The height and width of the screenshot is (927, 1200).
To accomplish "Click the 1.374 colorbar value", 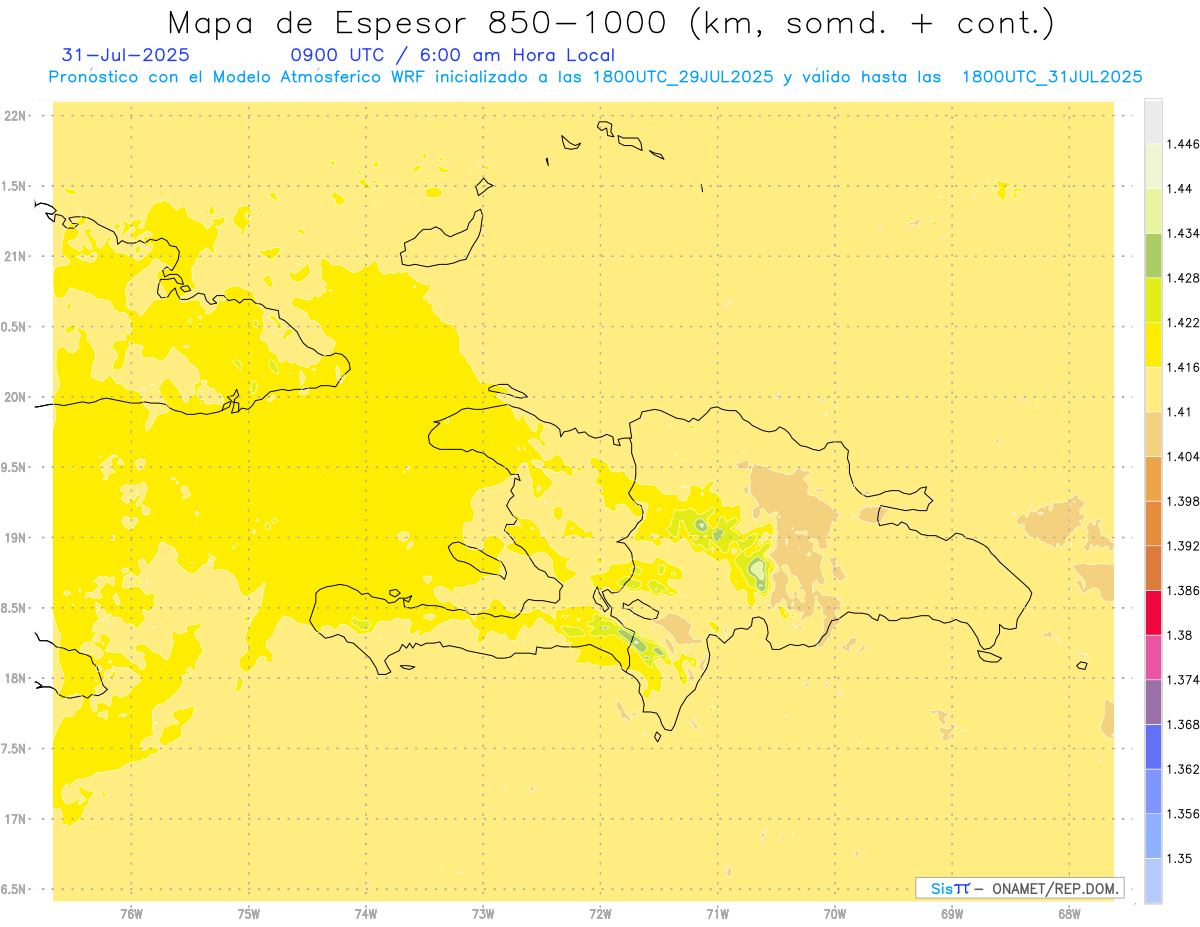I will coord(1184,680).
